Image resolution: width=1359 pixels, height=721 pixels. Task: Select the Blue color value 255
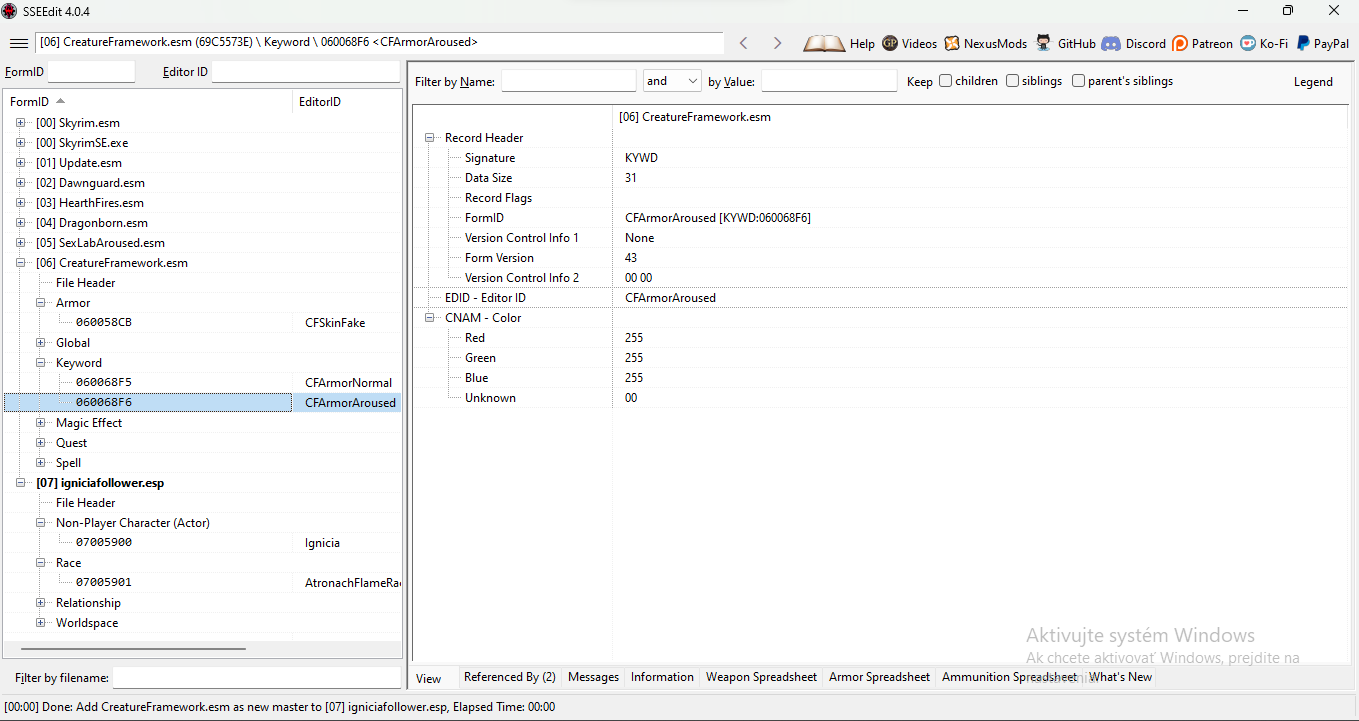pos(634,378)
